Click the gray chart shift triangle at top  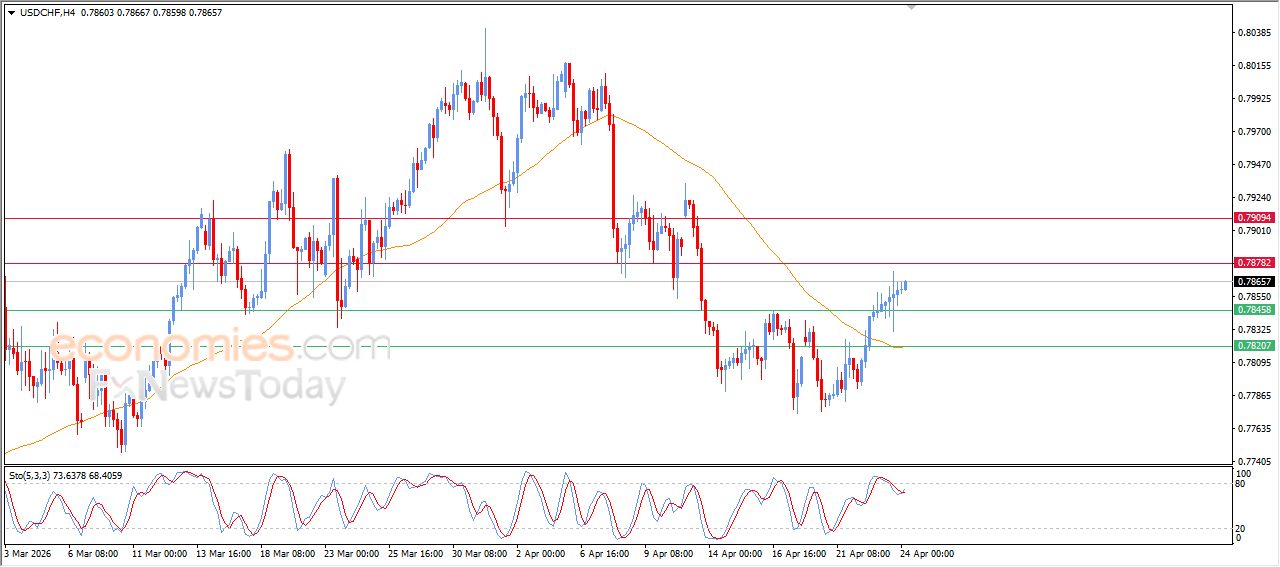pos(911,7)
